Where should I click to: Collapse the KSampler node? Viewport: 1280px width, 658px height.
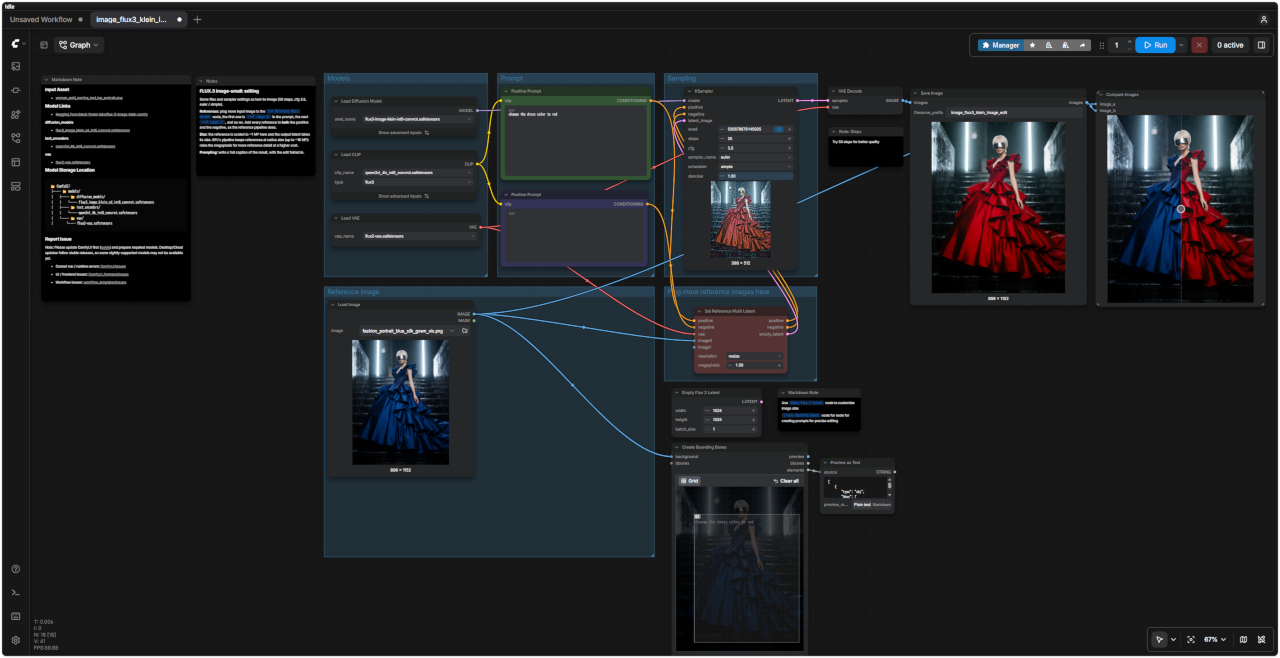pos(689,91)
